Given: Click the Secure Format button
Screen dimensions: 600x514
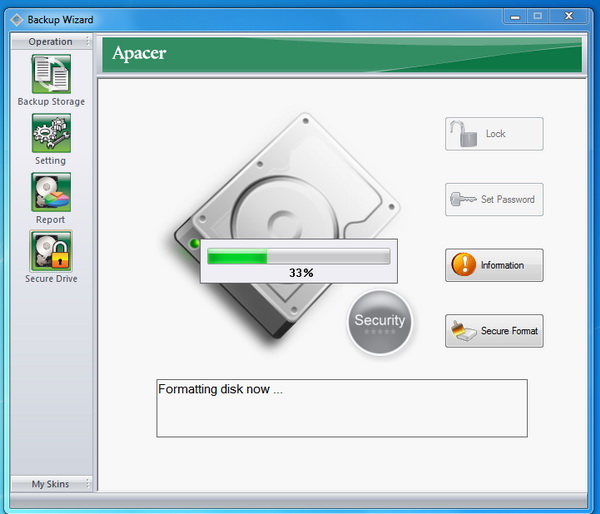Looking at the screenshot, I should click(x=494, y=331).
